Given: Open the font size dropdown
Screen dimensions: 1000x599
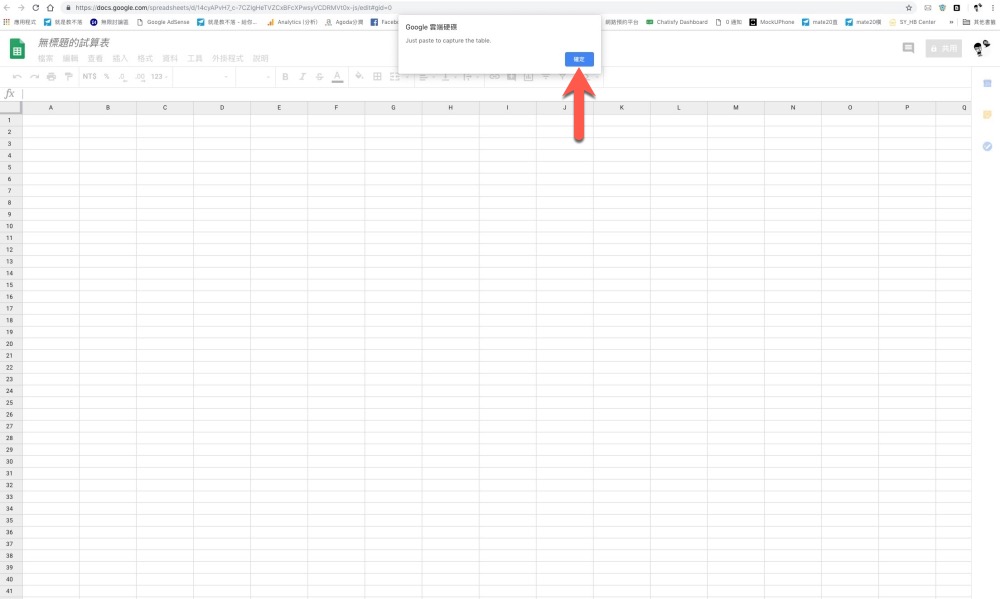Looking at the screenshot, I should 254,77.
